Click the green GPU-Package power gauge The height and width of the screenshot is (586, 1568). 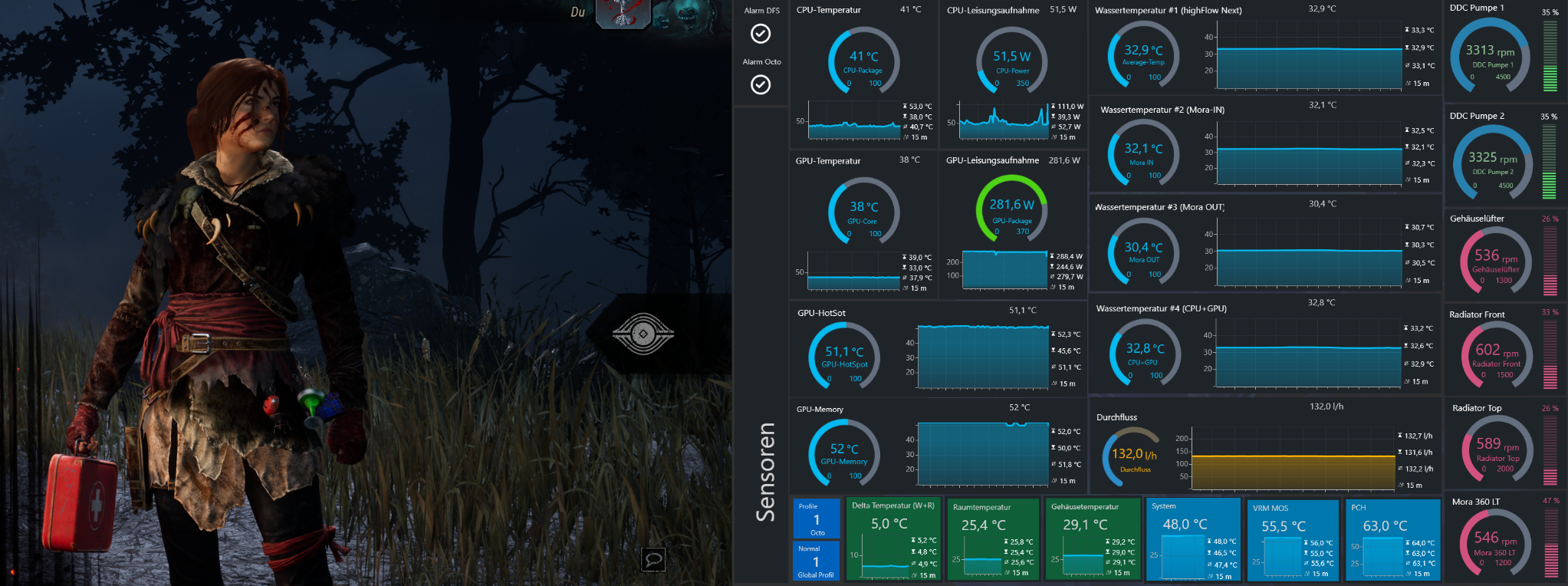[x=1012, y=209]
